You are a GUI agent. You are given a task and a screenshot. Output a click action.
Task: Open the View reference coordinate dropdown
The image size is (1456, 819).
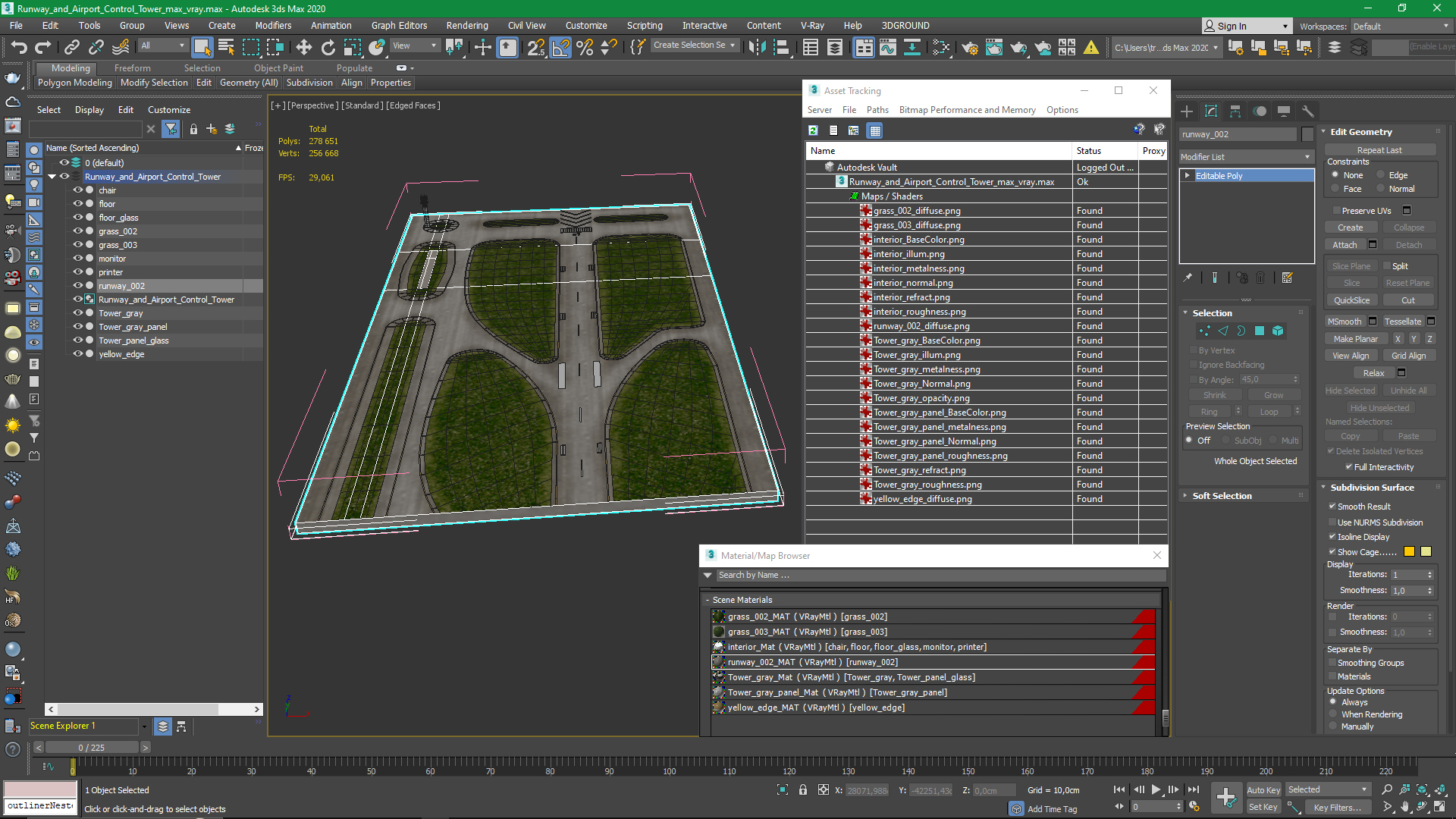pos(414,45)
